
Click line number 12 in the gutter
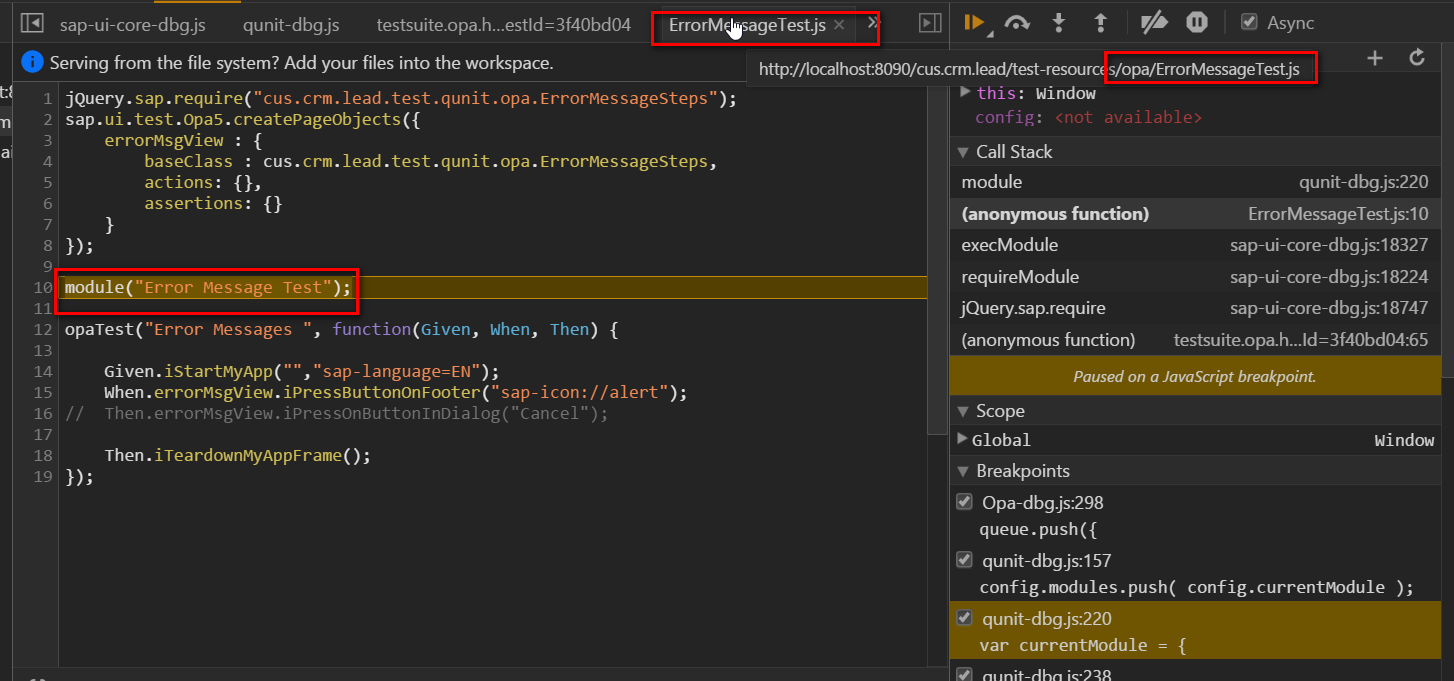tap(42, 330)
